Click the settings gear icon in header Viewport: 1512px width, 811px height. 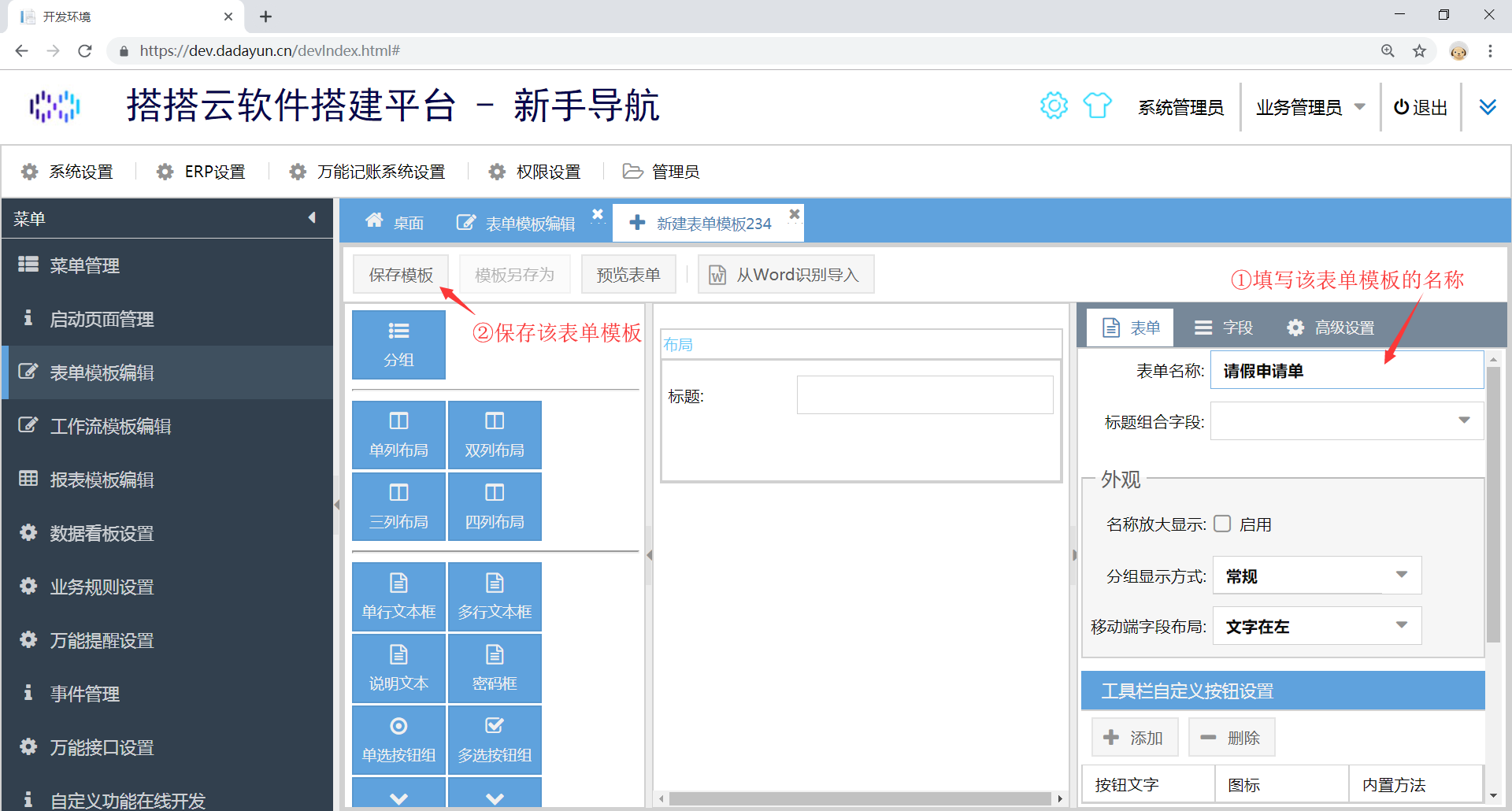point(1054,106)
